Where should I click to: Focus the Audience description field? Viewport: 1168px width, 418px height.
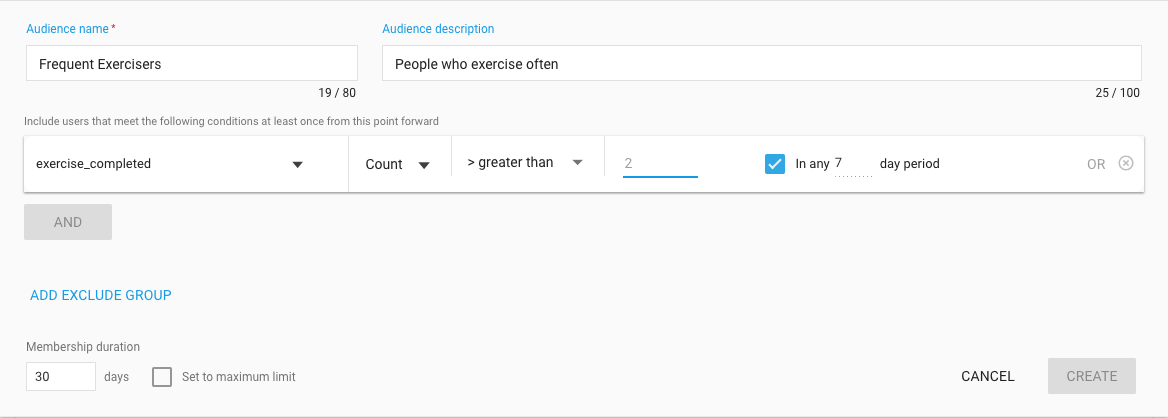pyautogui.click(x=761, y=63)
